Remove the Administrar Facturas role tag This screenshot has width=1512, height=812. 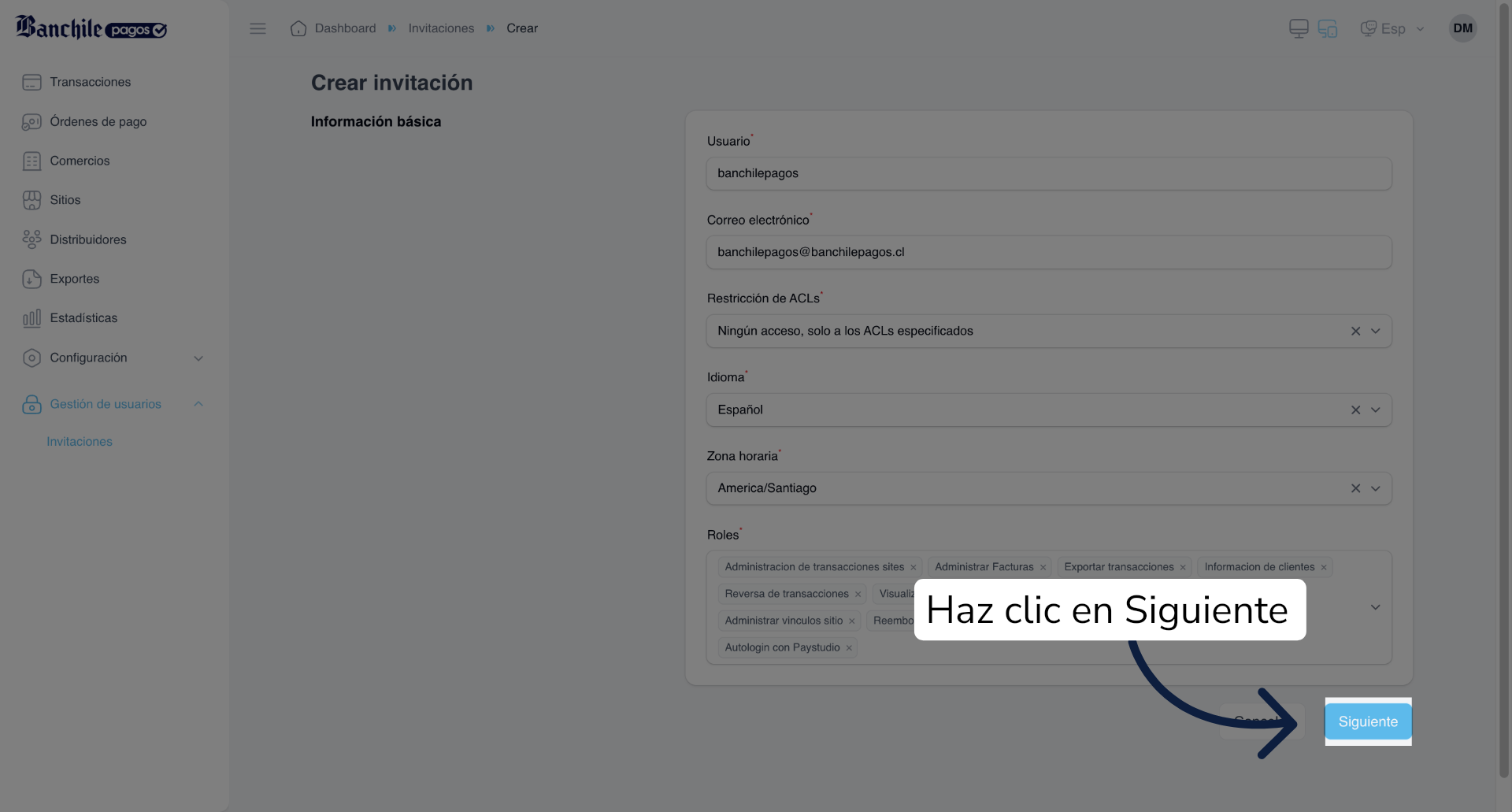pyautogui.click(x=1043, y=567)
